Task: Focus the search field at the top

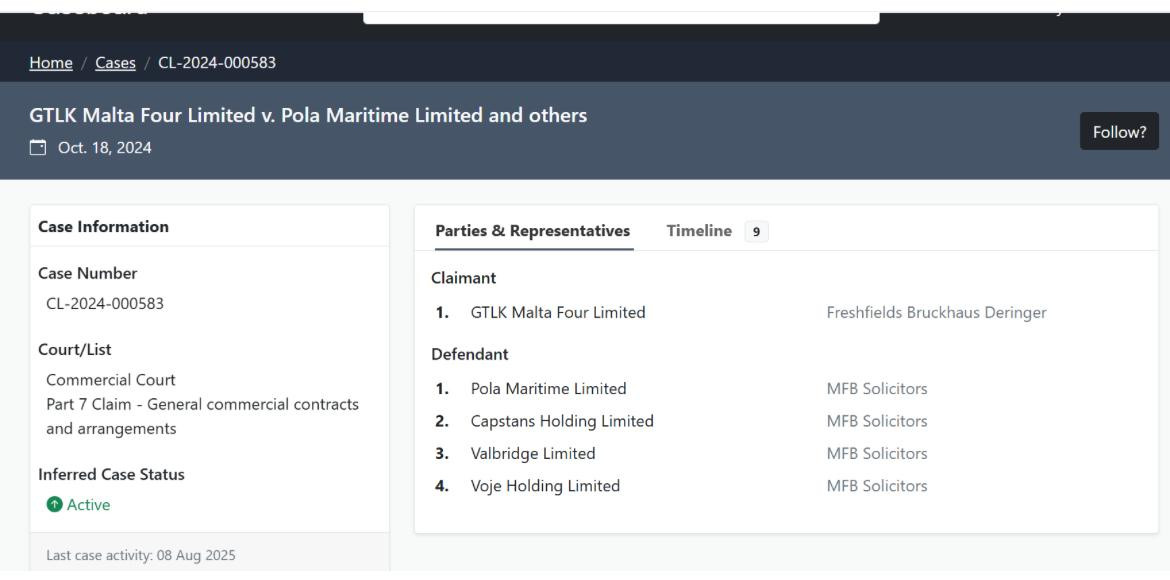Action: click(620, 12)
